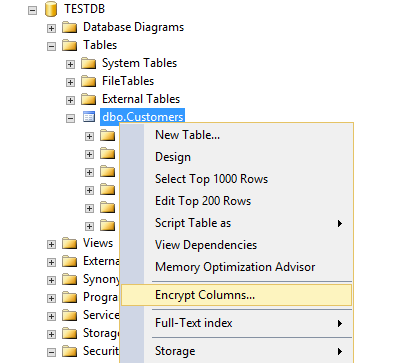Click the TESTDB database cylinder icon
Image resolution: width=417 pixels, height=363 pixels.
51,9
